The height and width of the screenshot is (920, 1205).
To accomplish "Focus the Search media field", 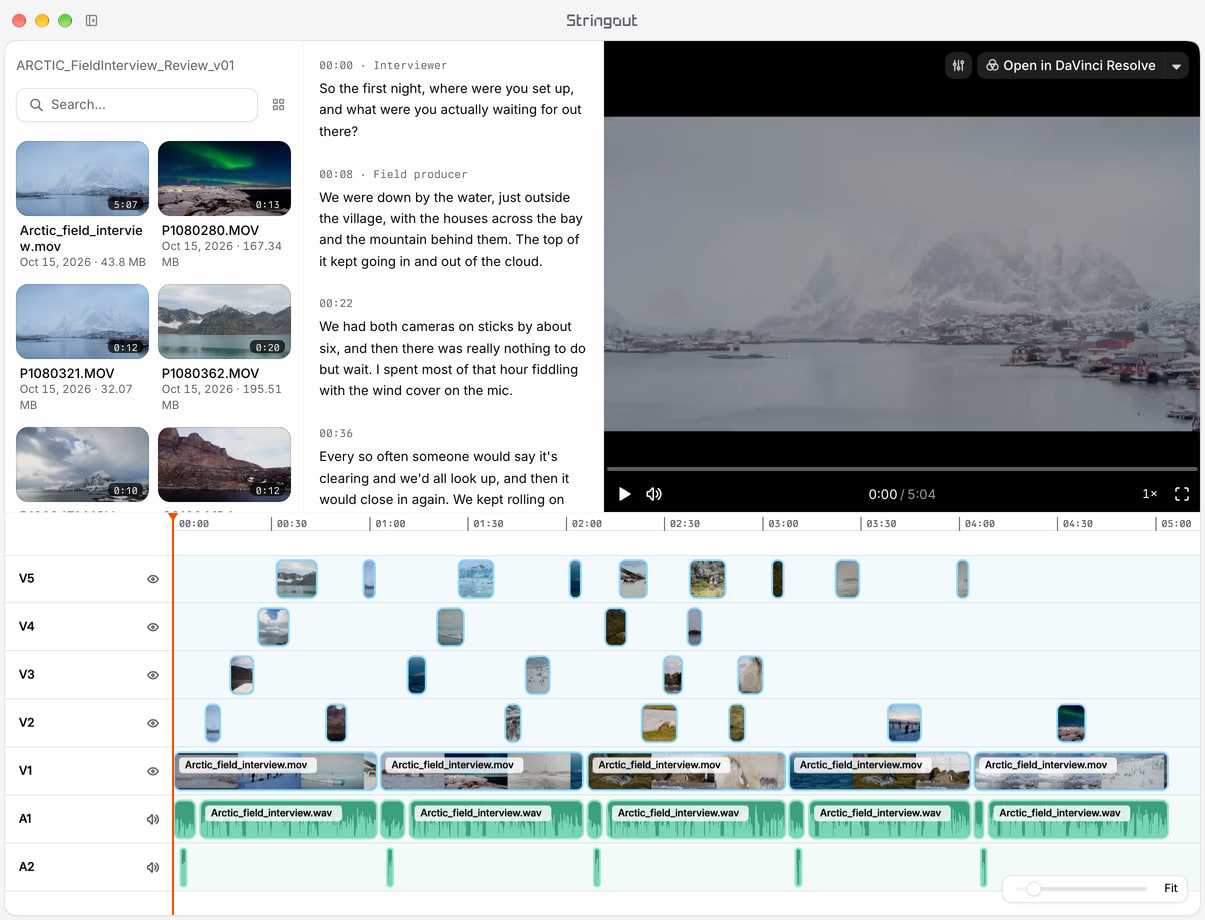I will click(x=137, y=105).
